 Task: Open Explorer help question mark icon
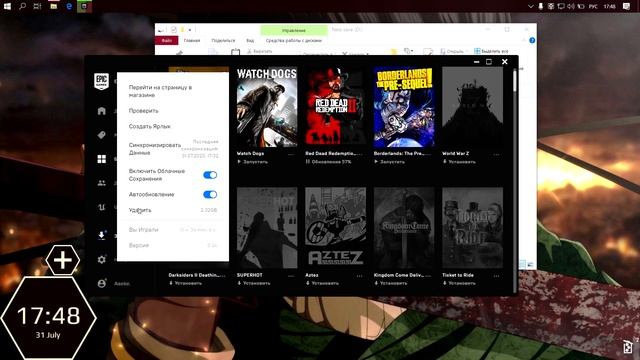(x=532, y=40)
